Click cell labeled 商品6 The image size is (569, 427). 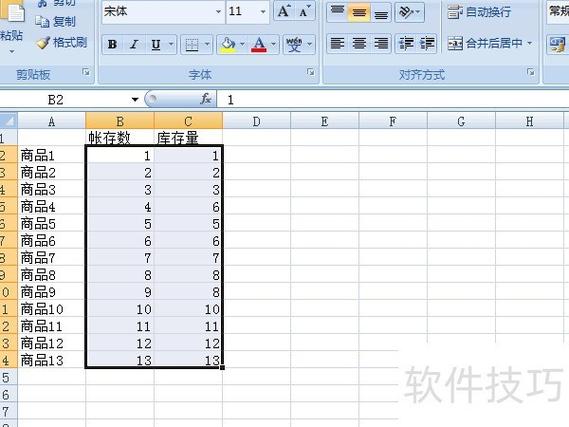[52, 241]
